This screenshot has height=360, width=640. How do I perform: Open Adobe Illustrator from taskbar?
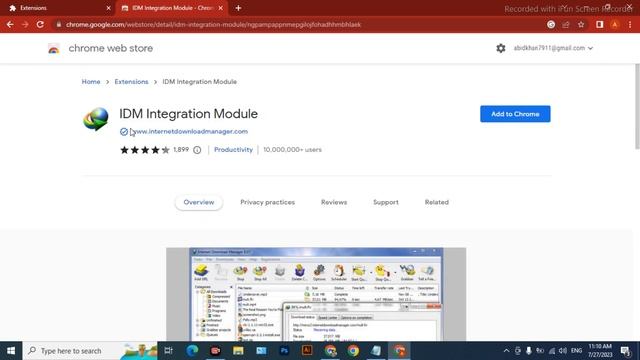pos(307,351)
